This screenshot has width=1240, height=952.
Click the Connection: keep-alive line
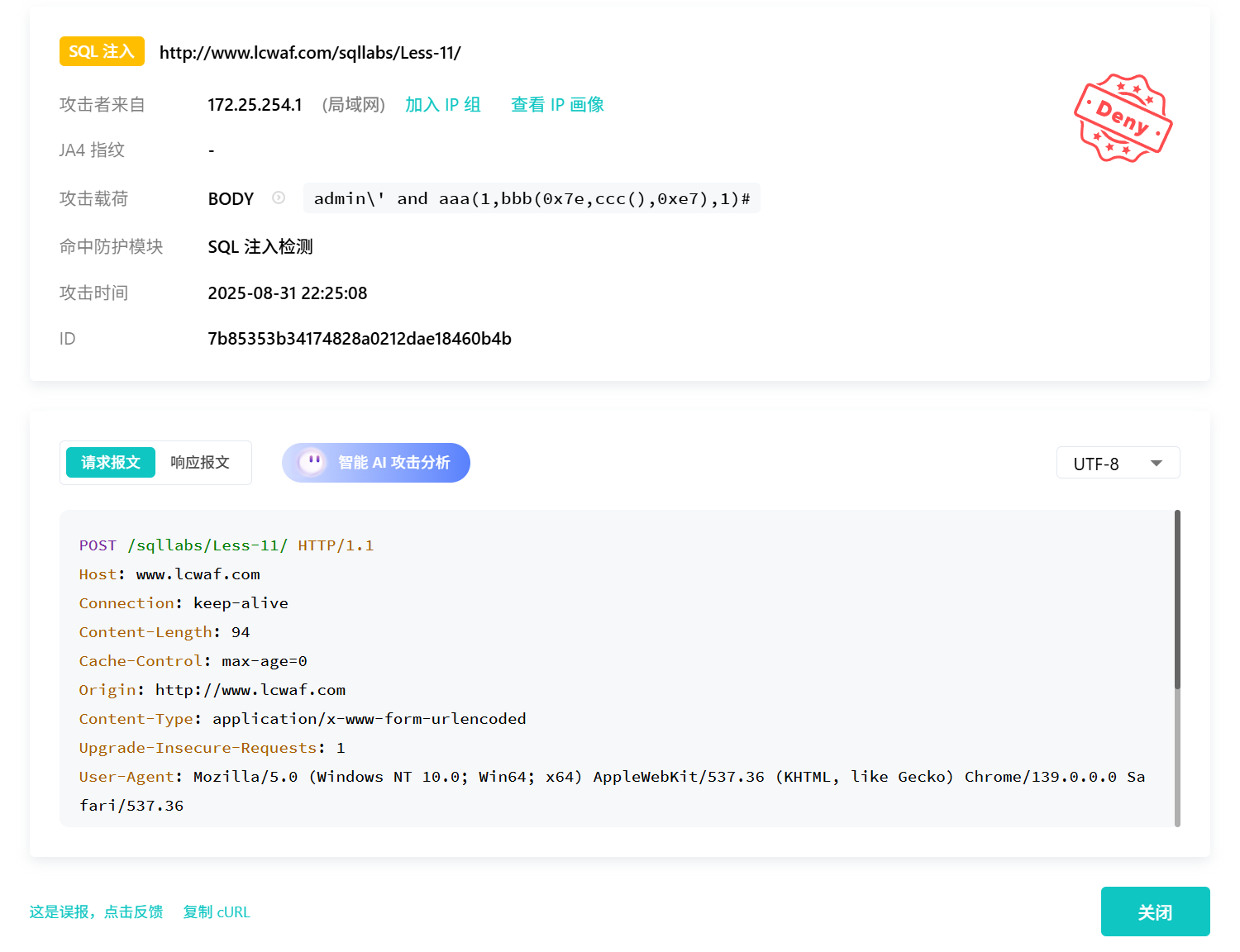(x=184, y=603)
